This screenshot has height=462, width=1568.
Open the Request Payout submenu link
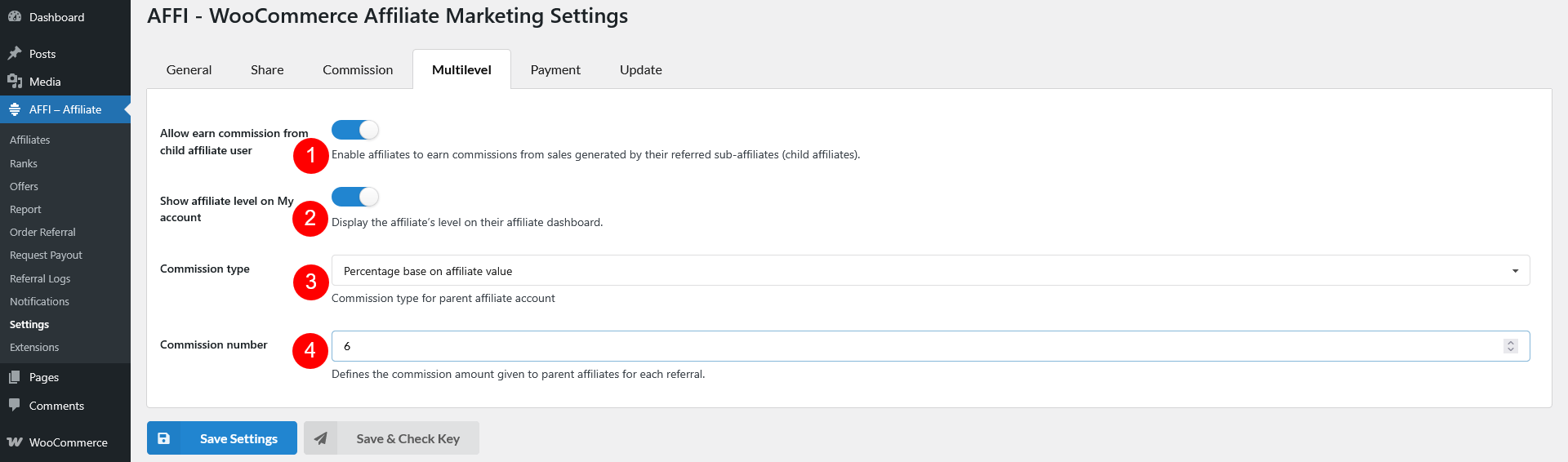coord(46,255)
